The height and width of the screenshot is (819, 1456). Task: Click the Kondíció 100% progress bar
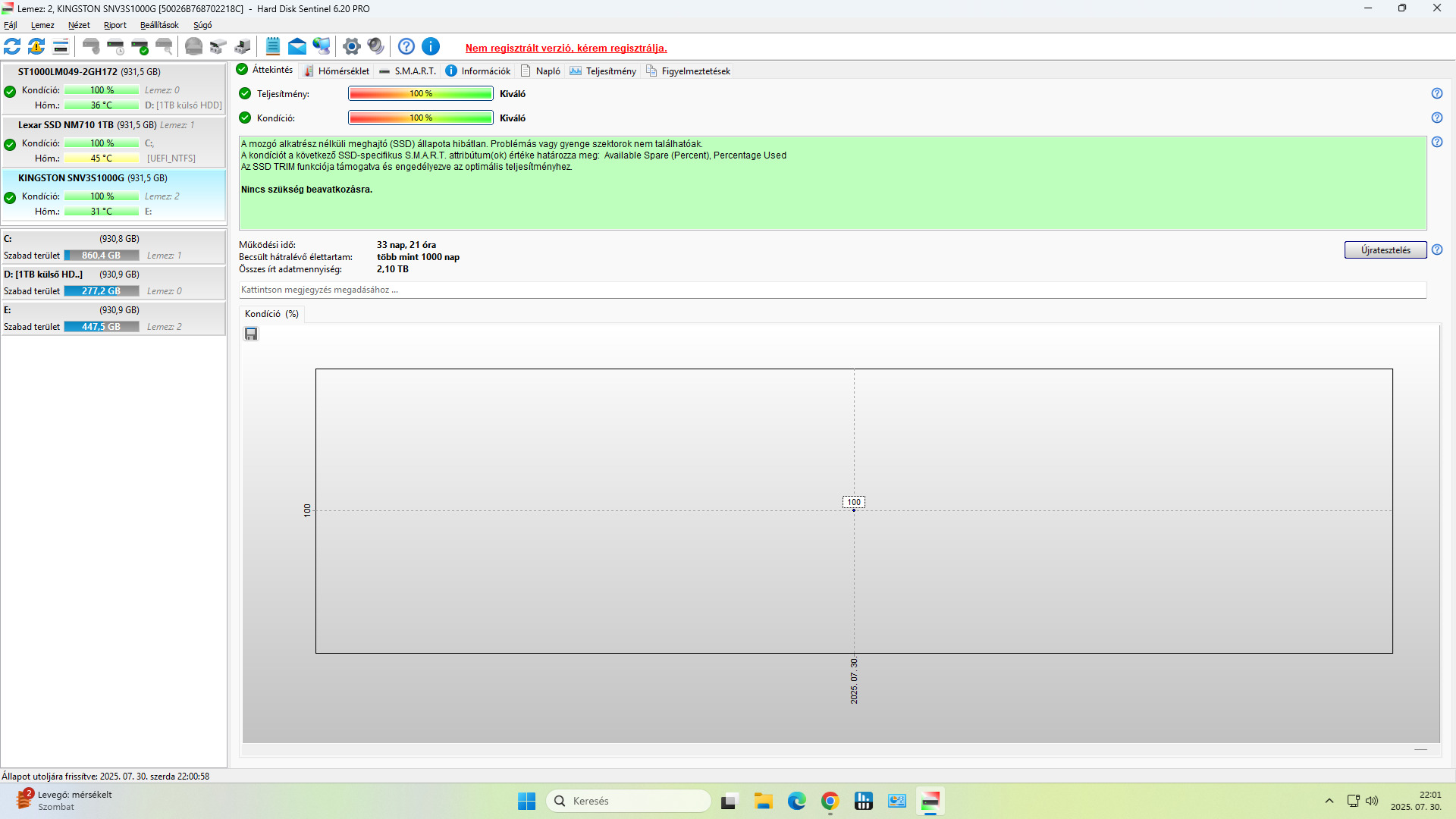[420, 118]
